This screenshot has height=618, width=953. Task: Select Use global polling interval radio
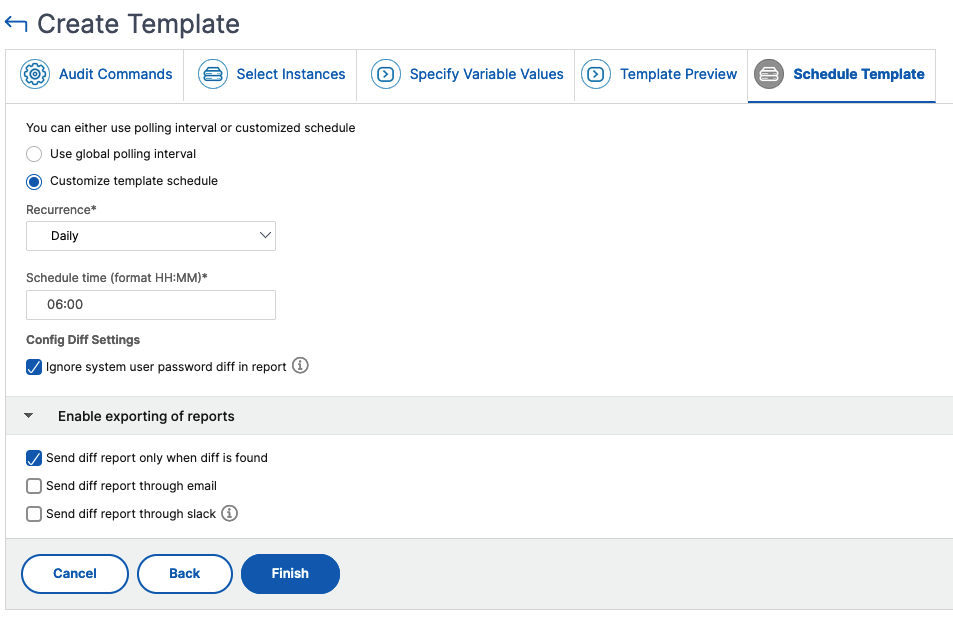(34, 154)
